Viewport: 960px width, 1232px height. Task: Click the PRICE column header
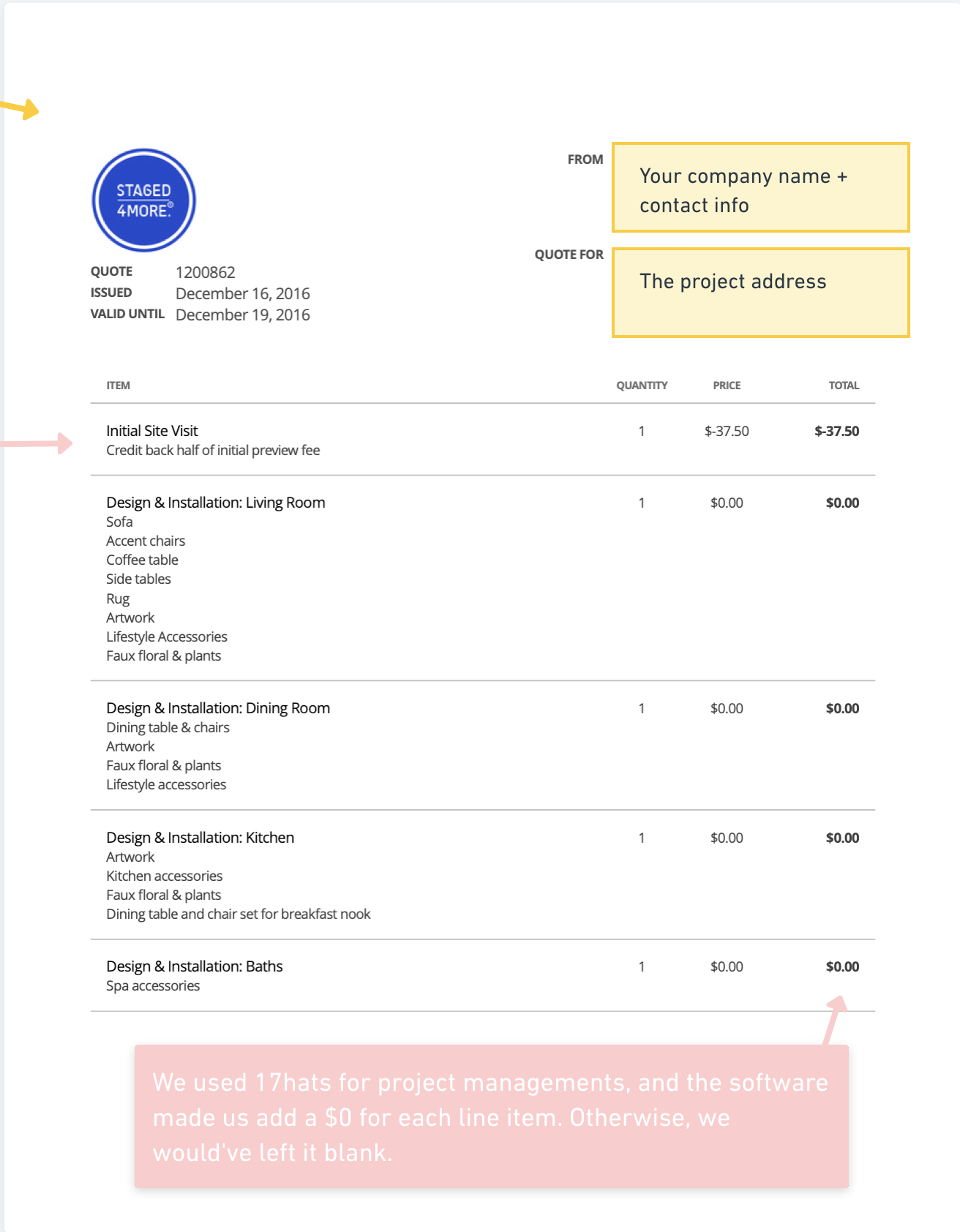(727, 386)
